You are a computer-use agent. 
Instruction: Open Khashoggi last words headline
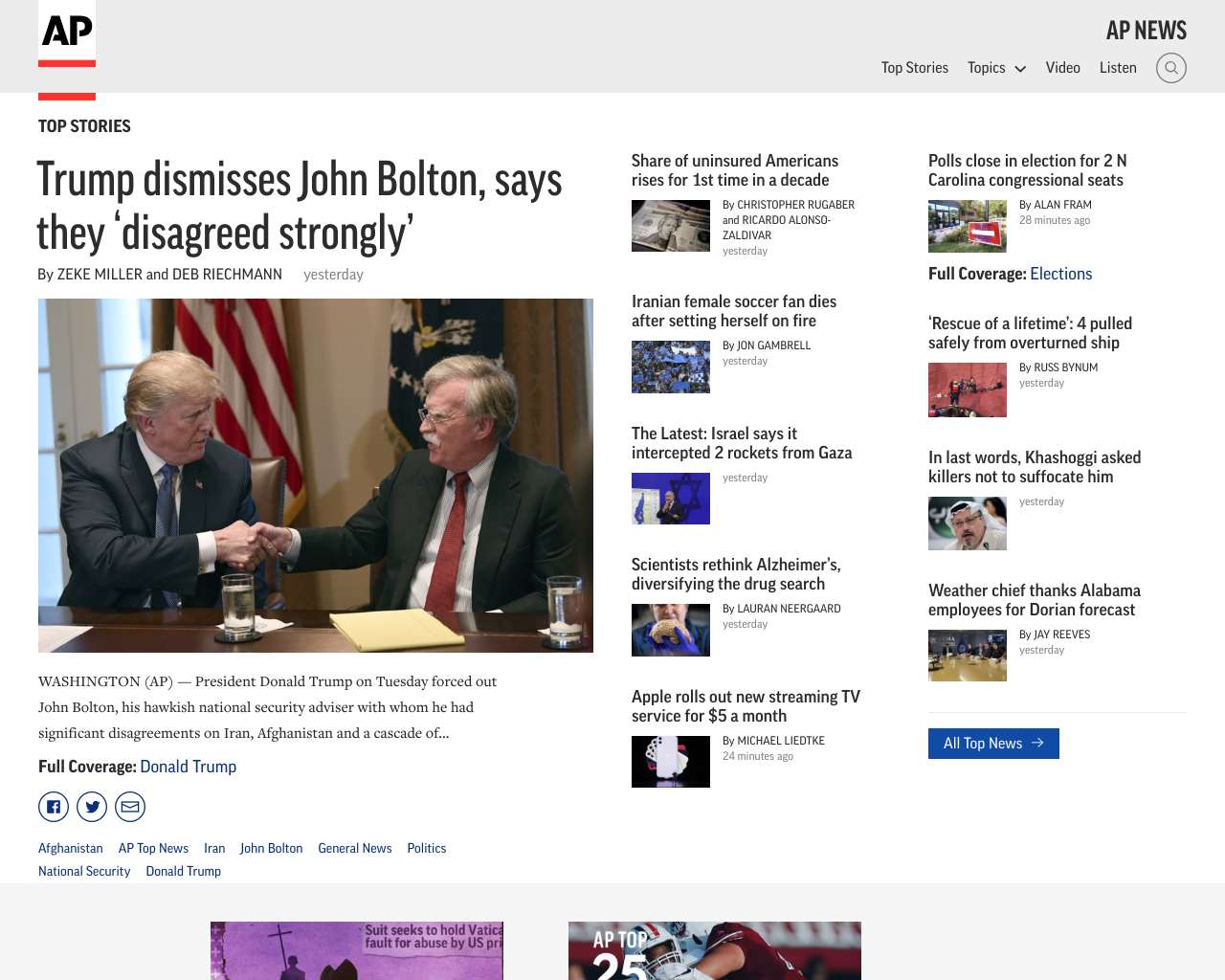click(x=1035, y=467)
